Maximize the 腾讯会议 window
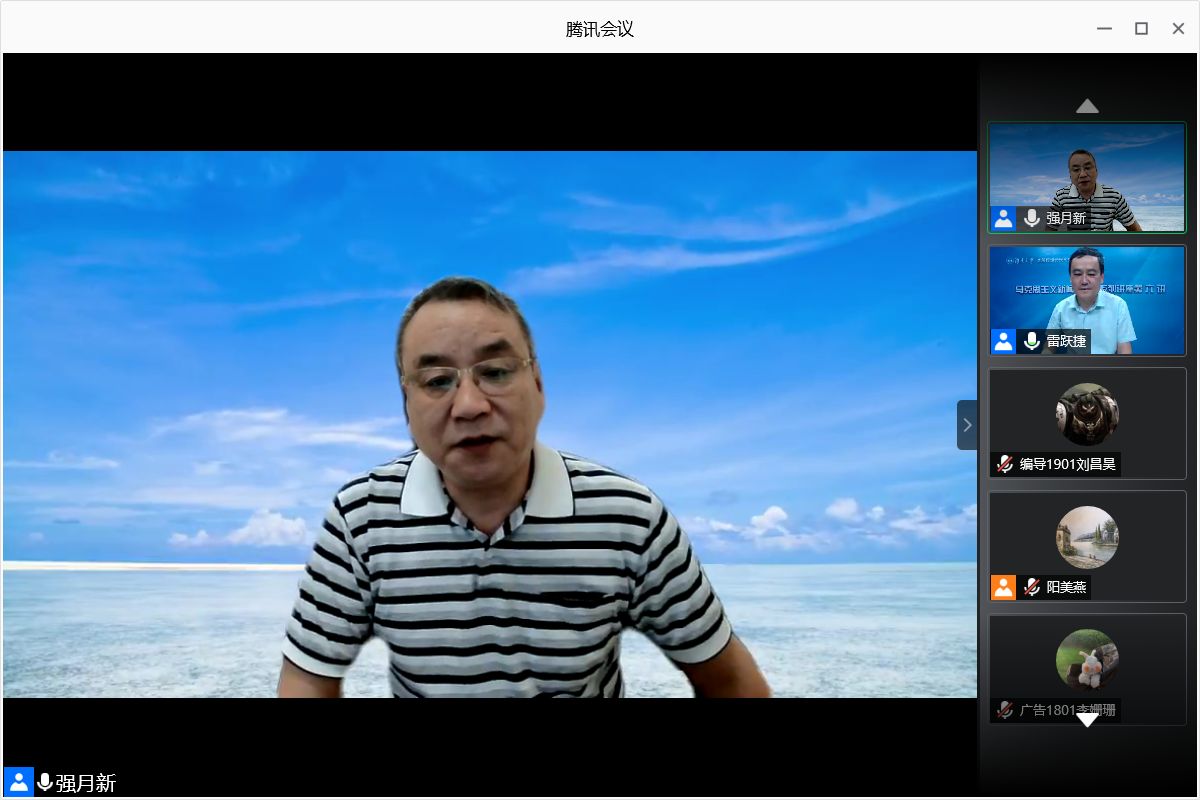Viewport: 1200px width, 800px height. (x=1141, y=29)
